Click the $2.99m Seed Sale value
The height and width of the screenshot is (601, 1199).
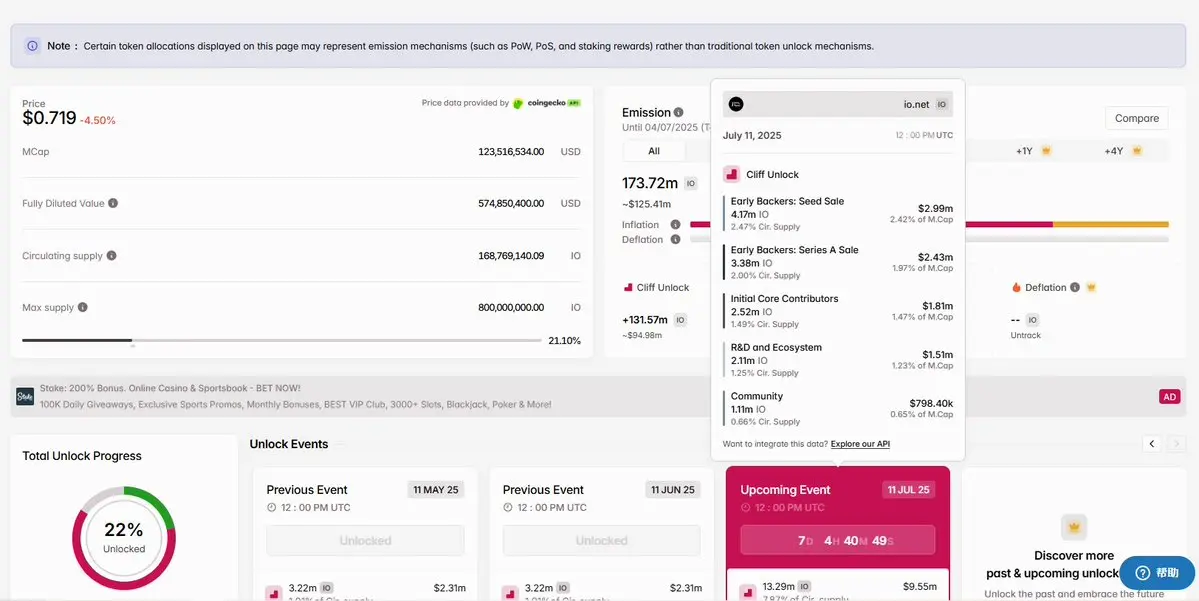pyautogui.click(x=936, y=208)
